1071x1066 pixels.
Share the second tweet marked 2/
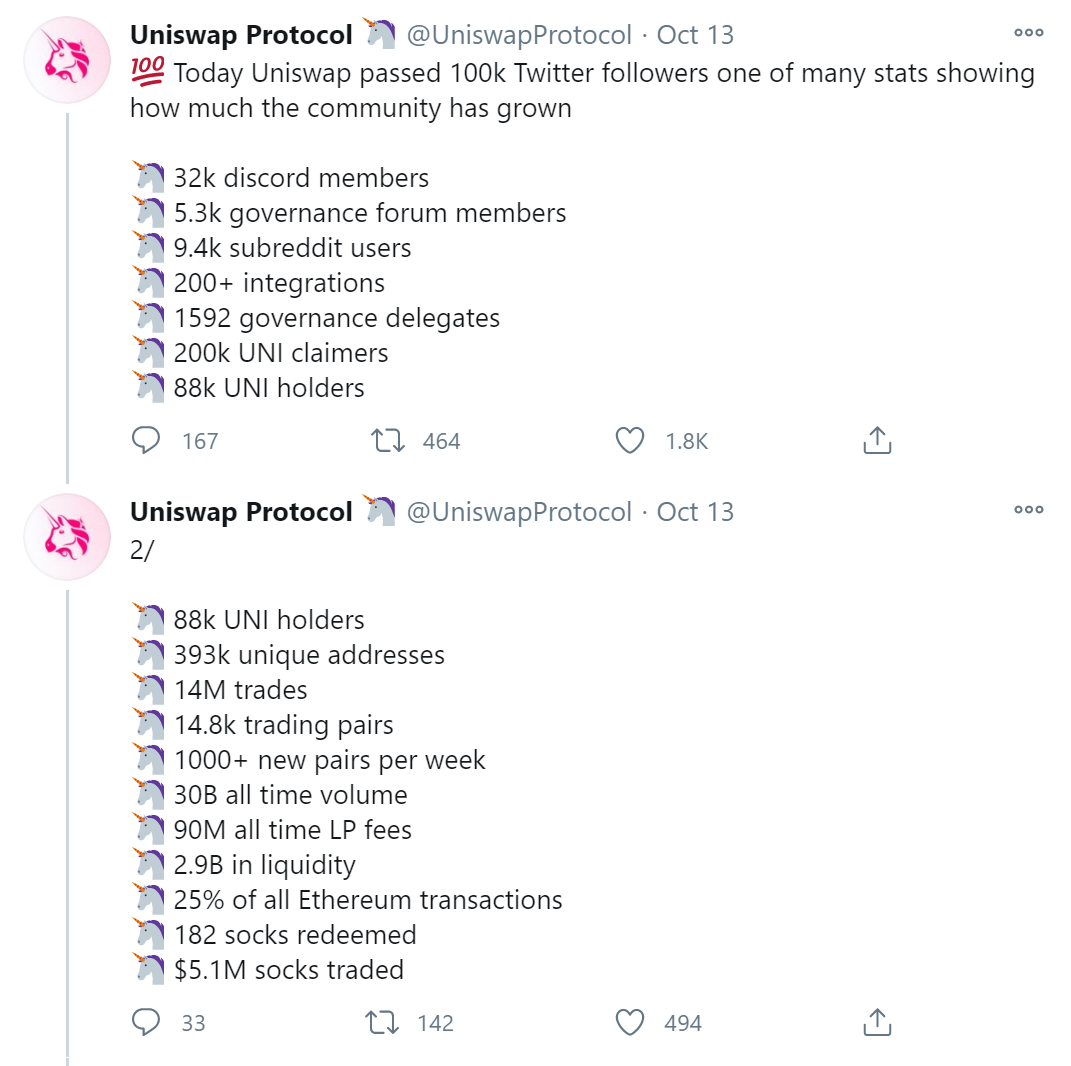[877, 1022]
